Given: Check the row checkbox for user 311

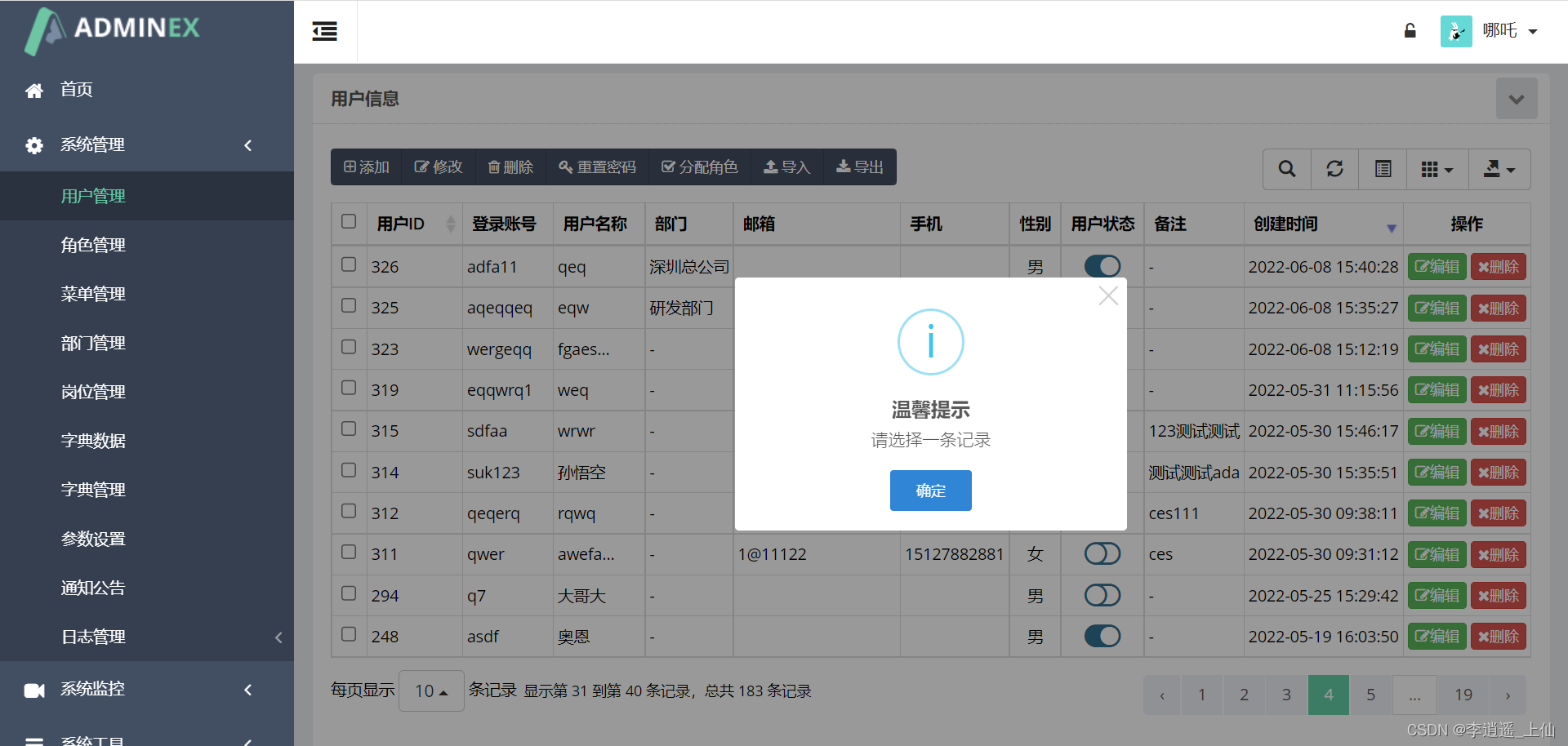Looking at the screenshot, I should coord(349,552).
